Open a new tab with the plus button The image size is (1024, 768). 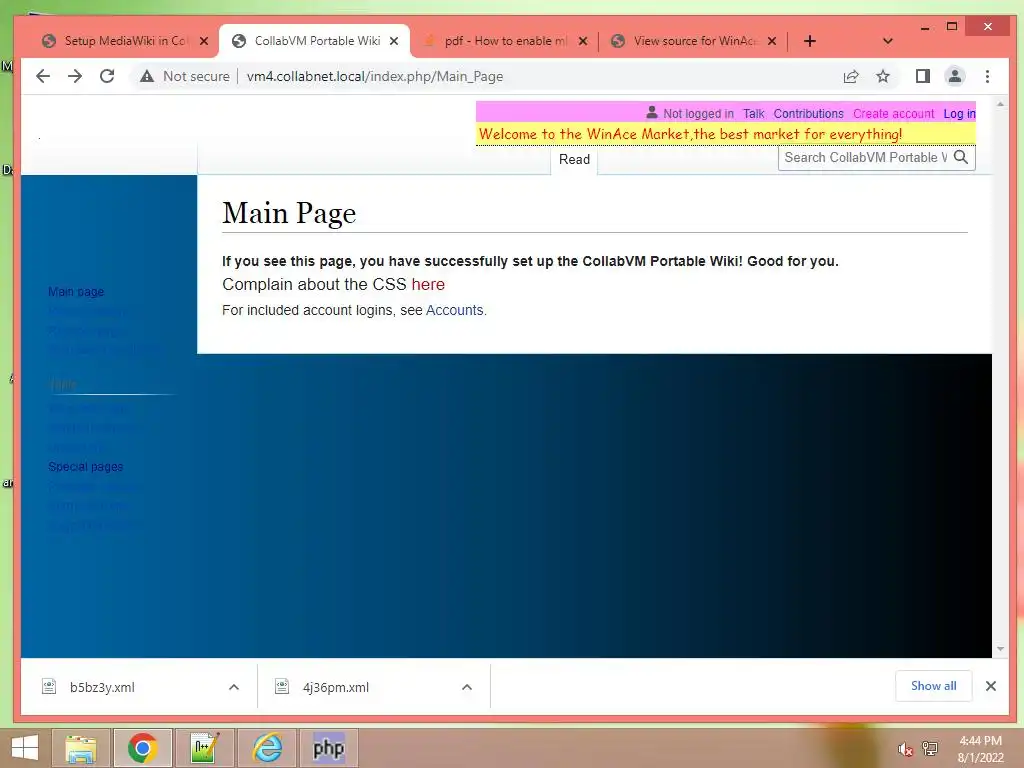[x=810, y=41]
